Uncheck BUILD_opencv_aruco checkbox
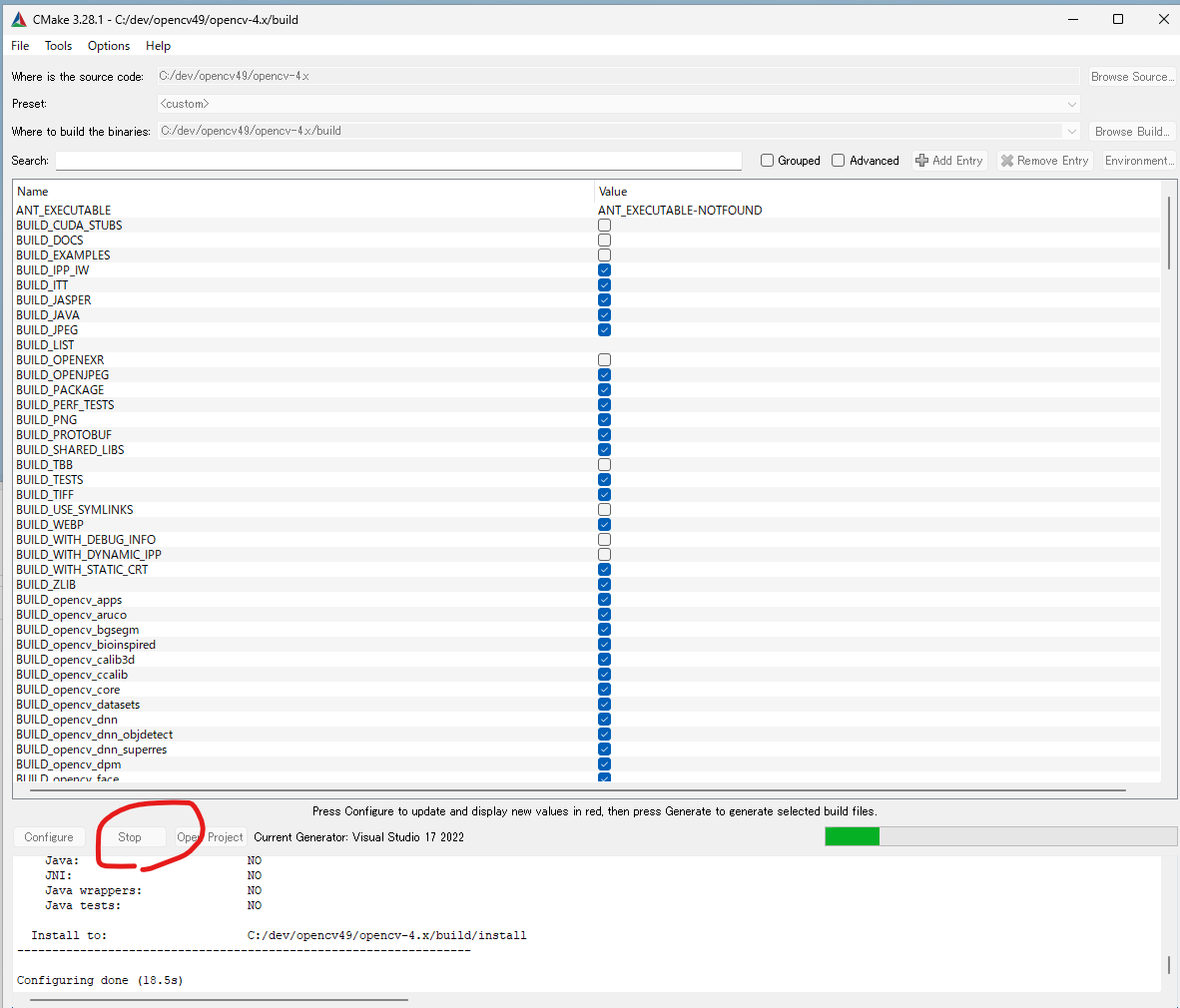This screenshot has width=1180, height=1008. [604, 615]
